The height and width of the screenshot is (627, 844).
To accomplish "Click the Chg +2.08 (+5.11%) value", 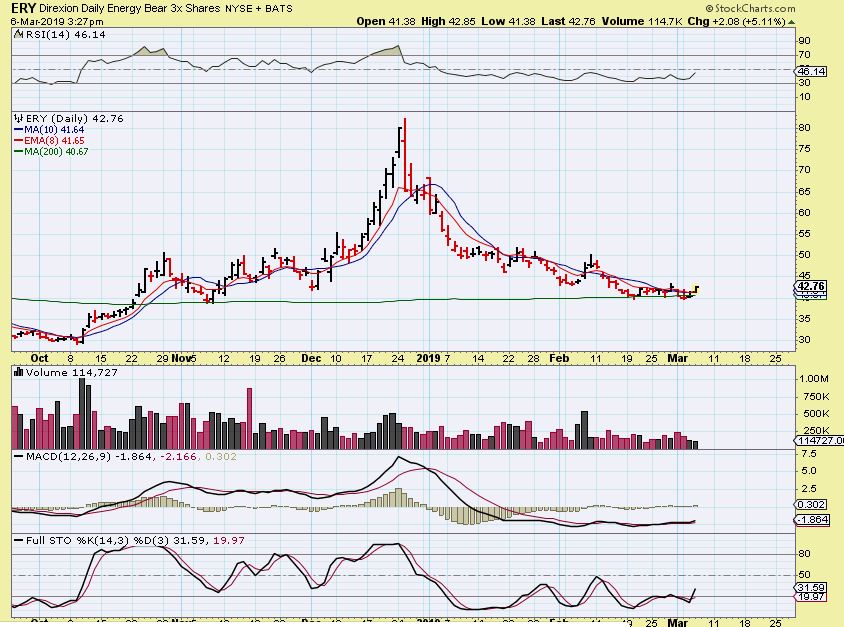I will 736,22.
